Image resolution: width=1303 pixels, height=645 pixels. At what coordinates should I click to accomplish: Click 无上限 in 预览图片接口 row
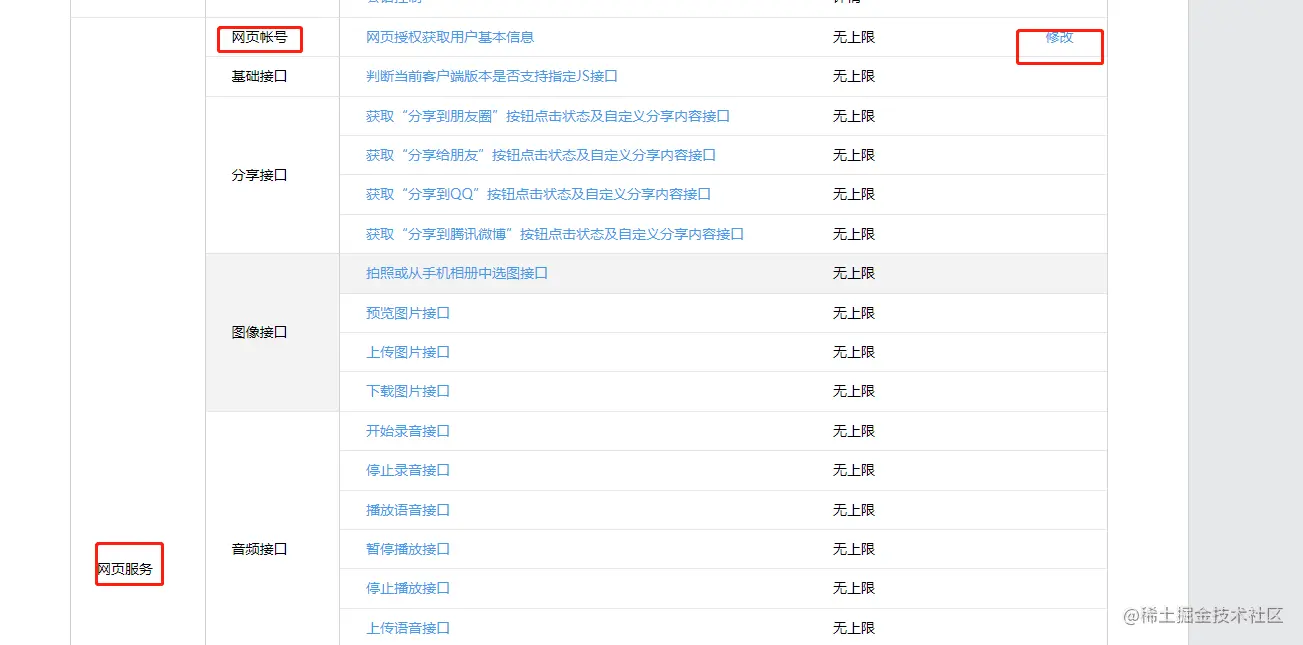[854, 313]
